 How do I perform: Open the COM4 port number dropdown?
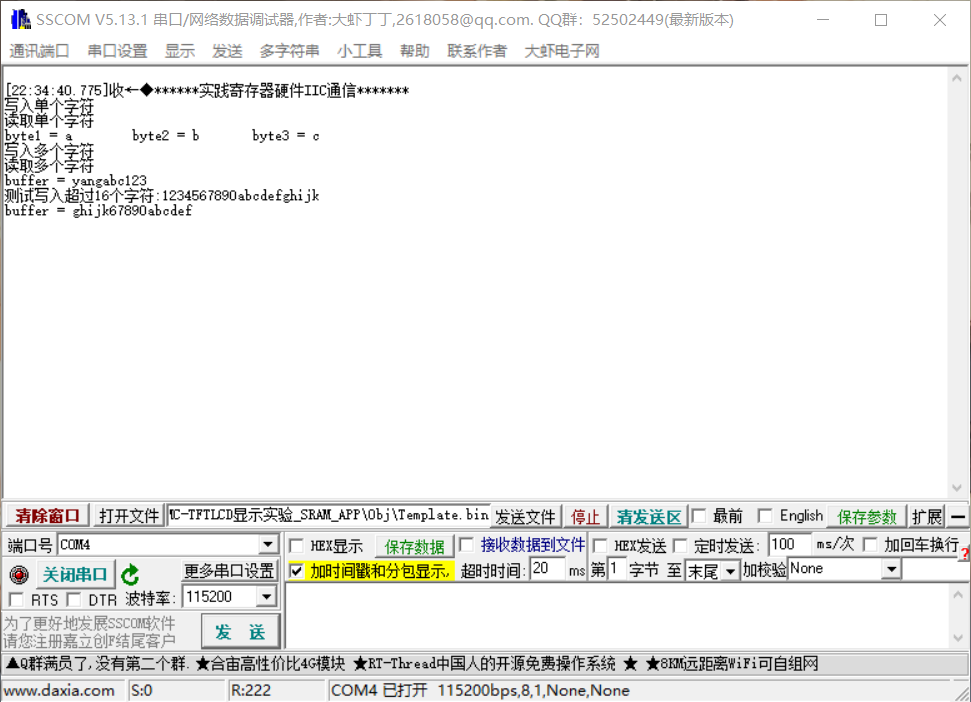click(267, 544)
